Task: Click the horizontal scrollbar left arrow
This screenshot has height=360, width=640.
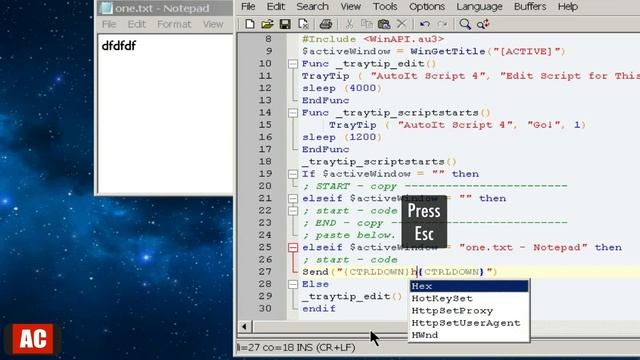Action: (244, 327)
